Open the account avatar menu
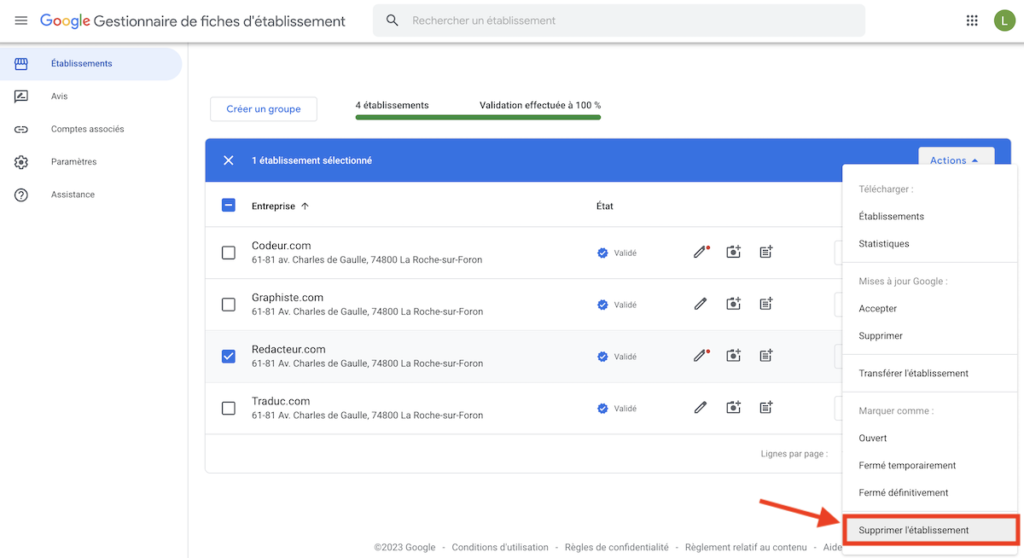Image resolution: width=1024 pixels, height=558 pixels. click(1004, 20)
